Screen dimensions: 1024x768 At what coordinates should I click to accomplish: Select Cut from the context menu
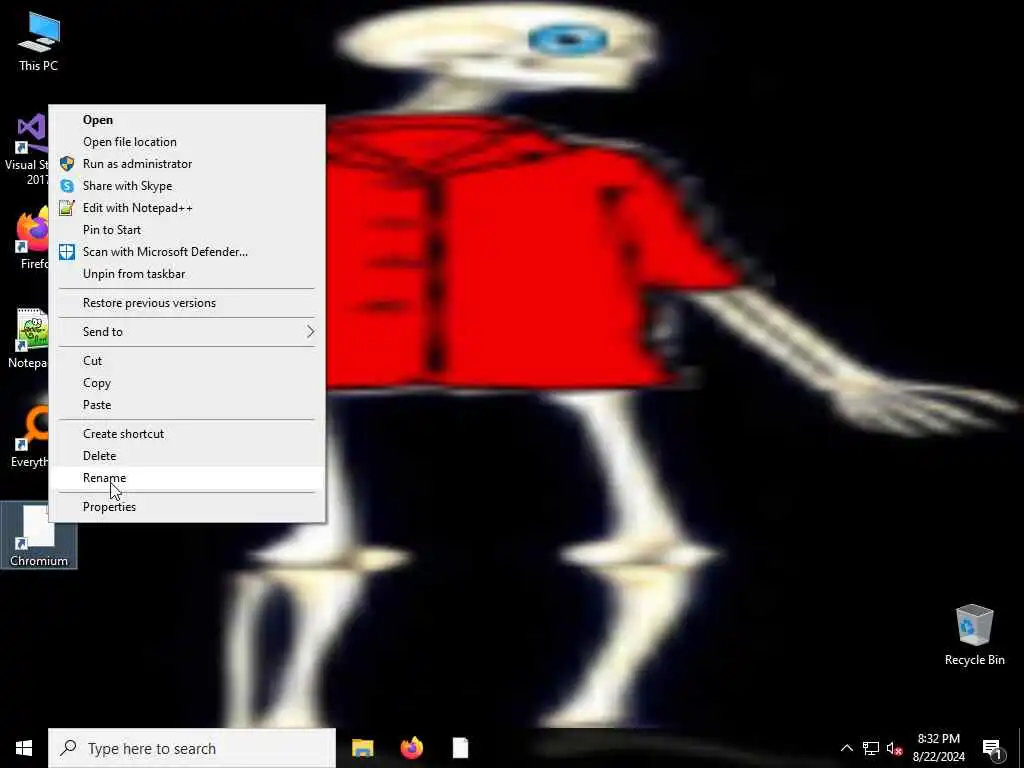tap(187, 360)
